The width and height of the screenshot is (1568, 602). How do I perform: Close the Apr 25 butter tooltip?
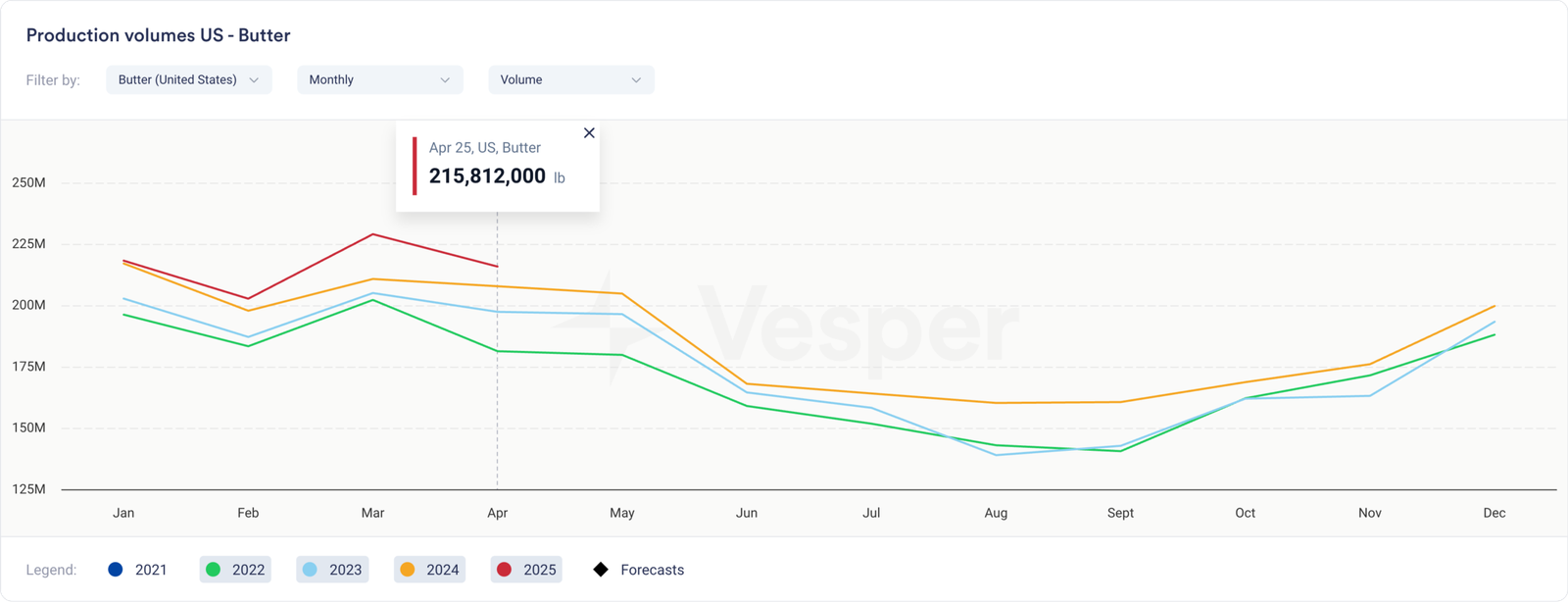[x=589, y=133]
